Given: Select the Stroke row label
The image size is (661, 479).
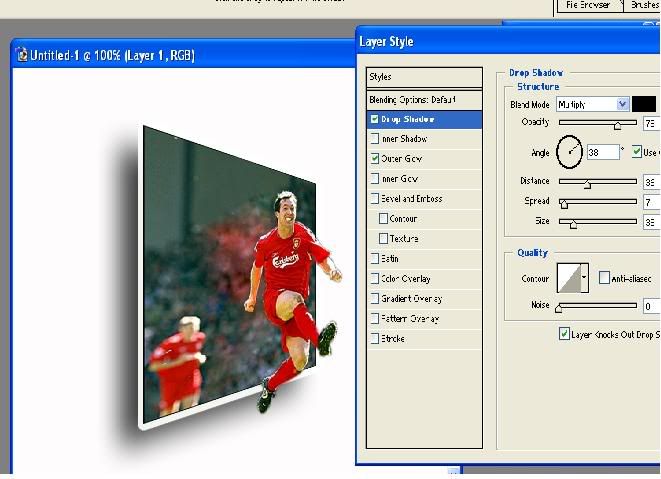Looking at the screenshot, I should (393, 339).
